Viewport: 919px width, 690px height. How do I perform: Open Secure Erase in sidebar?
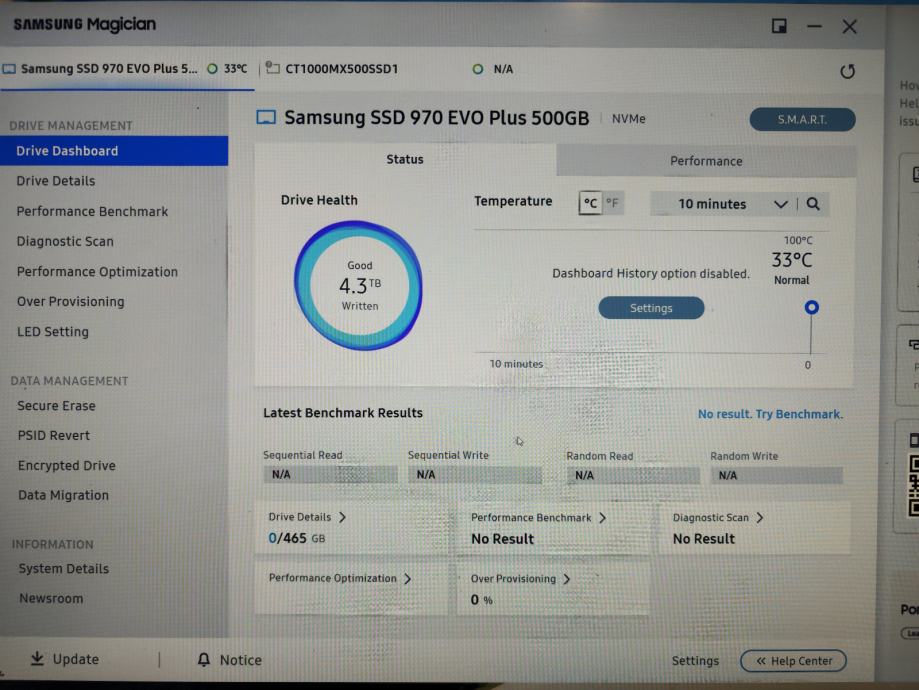click(56, 406)
